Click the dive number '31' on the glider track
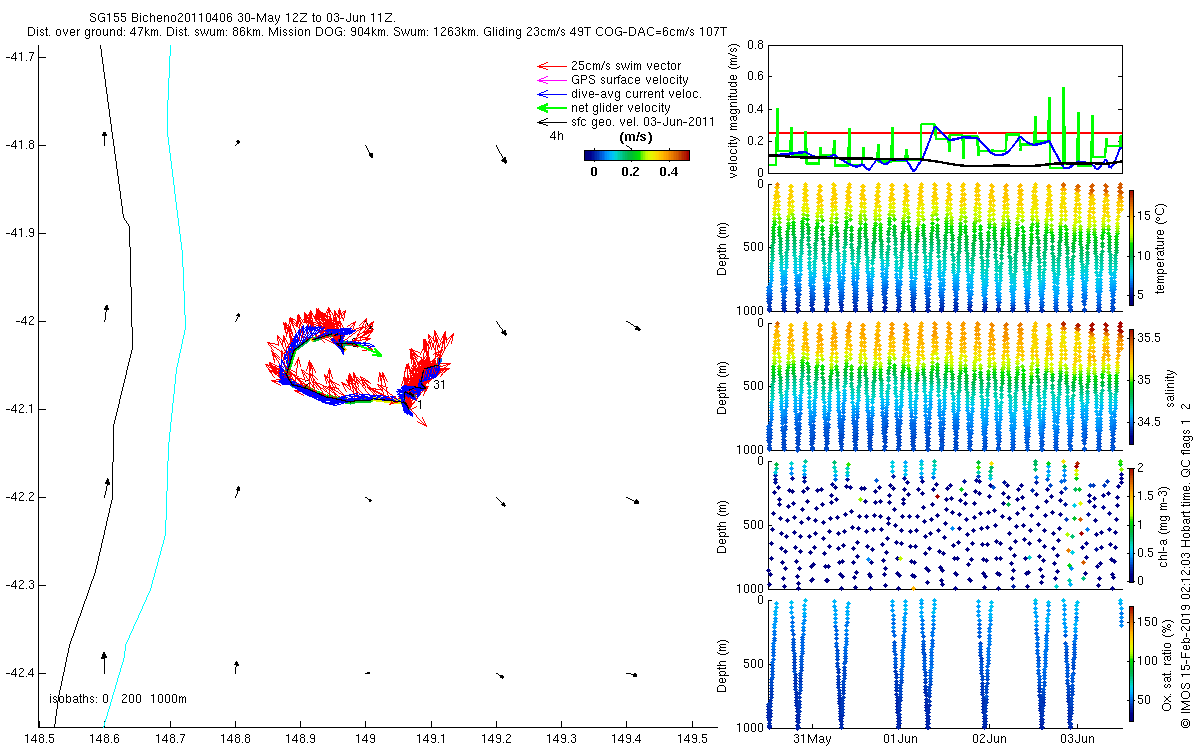This screenshot has height=750, width=1200. 440,384
